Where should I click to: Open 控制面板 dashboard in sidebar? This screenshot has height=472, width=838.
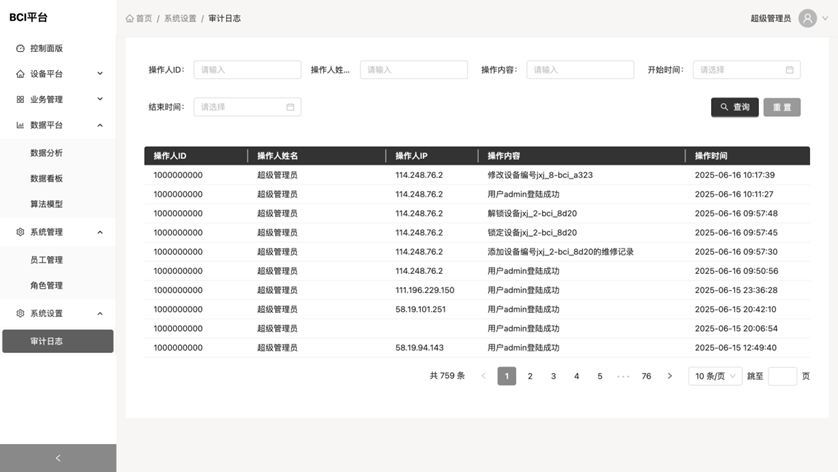(47, 48)
